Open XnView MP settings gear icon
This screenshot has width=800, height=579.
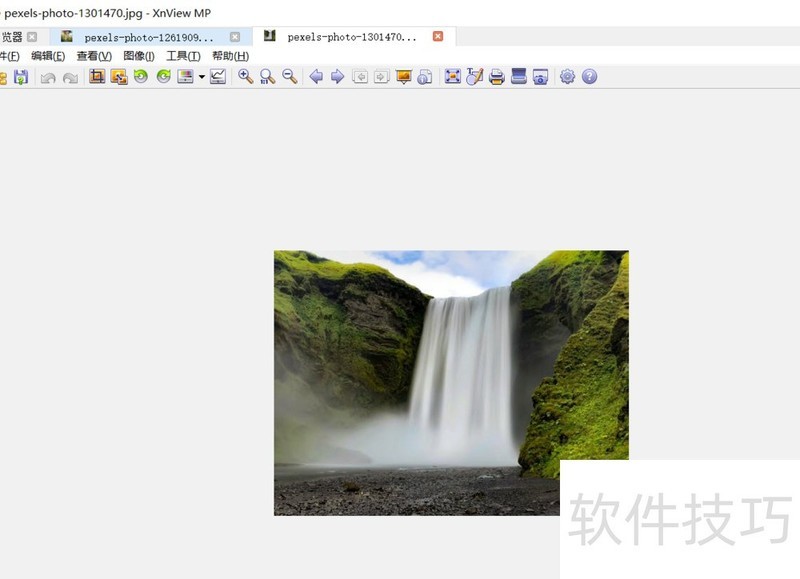(x=566, y=76)
